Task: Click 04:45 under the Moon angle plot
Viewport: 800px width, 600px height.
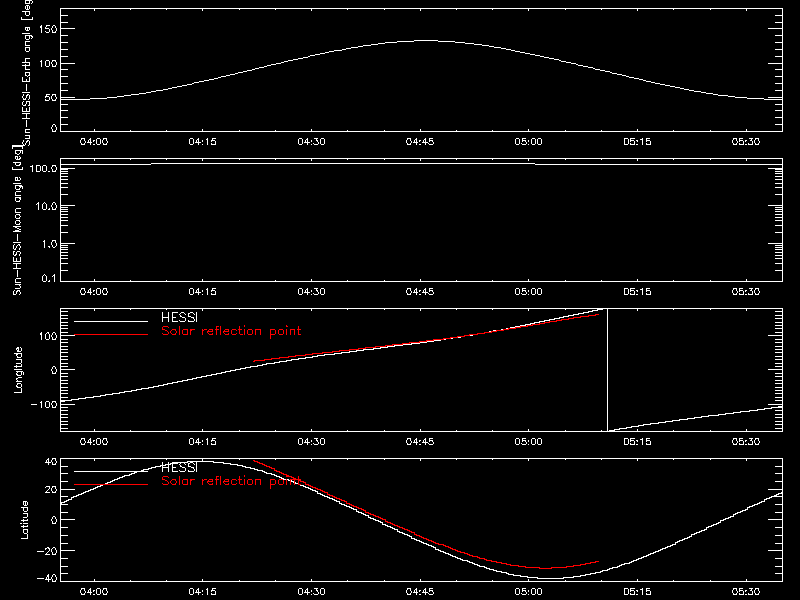Action: [x=420, y=292]
